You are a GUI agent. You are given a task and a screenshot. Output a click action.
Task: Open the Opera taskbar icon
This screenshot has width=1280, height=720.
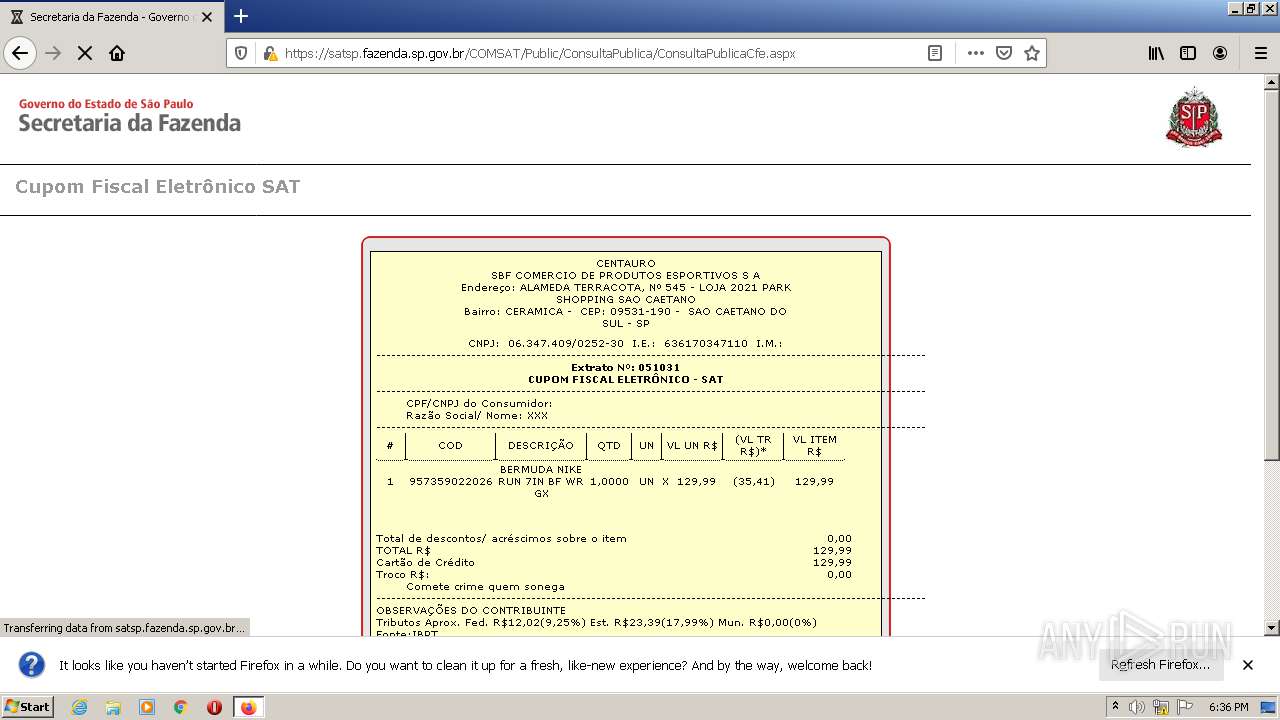tap(214, 707)
